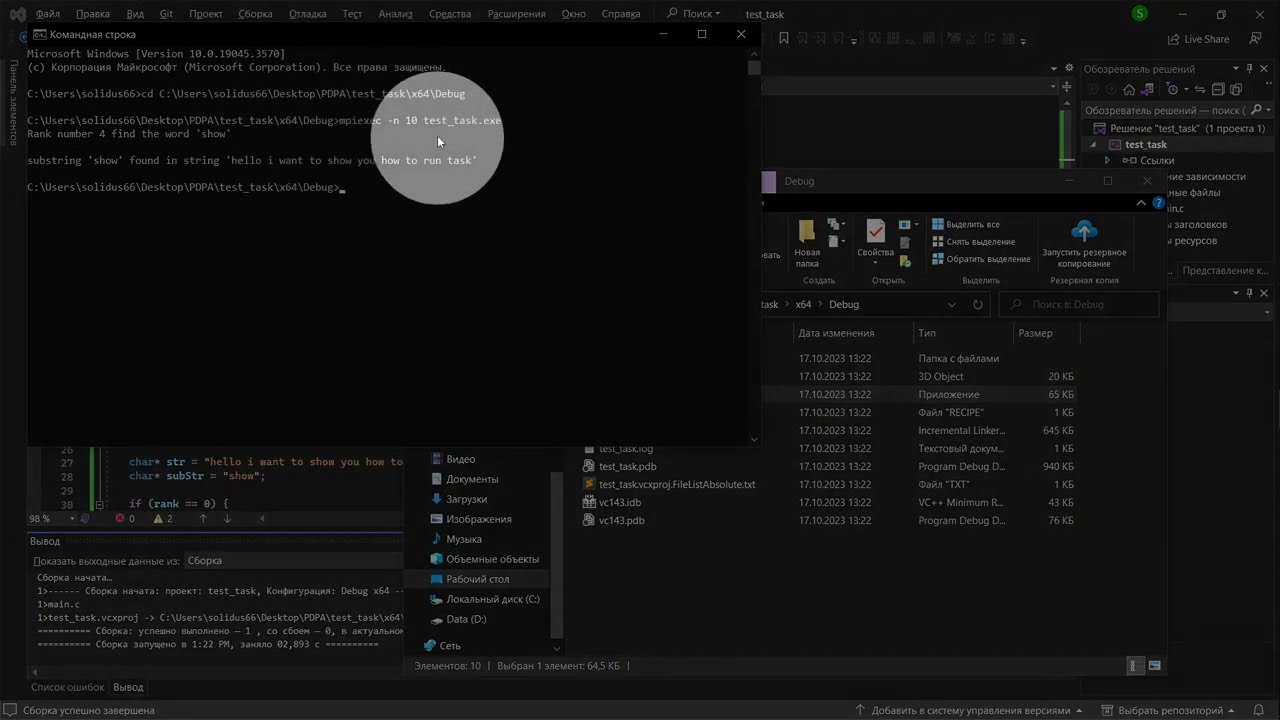Open Локальный диск (C:) in navigation pane
Image resolution: width=1280 pixels, height=720 pixels.
(x=492, y=599)
